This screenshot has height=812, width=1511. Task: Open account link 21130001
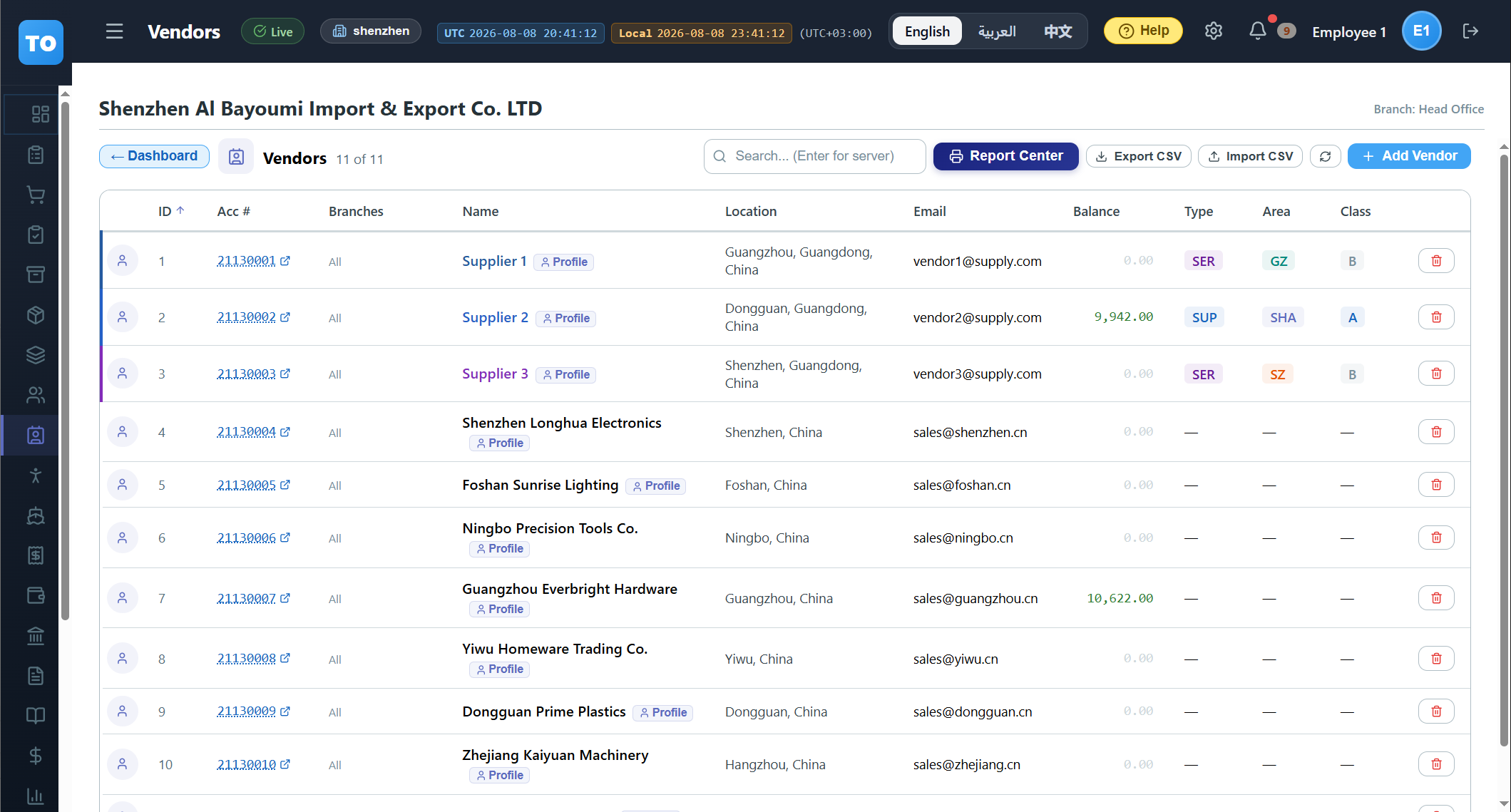click(x=253, y=261)
